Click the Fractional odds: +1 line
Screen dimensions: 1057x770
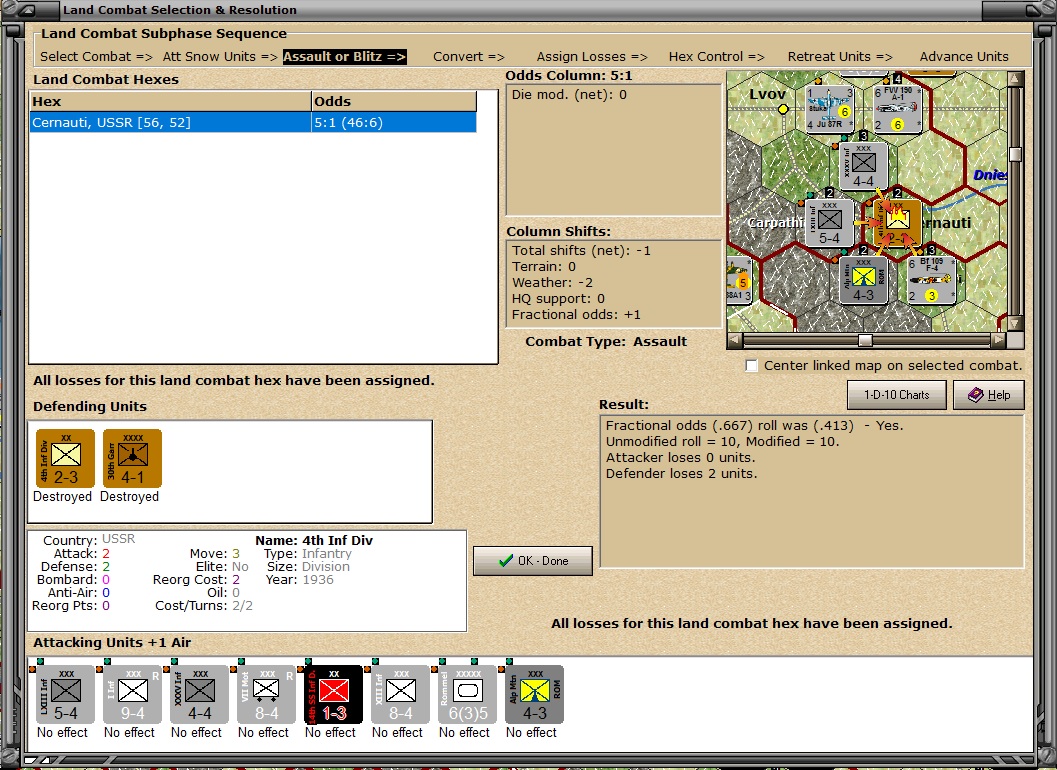point(576,315)
